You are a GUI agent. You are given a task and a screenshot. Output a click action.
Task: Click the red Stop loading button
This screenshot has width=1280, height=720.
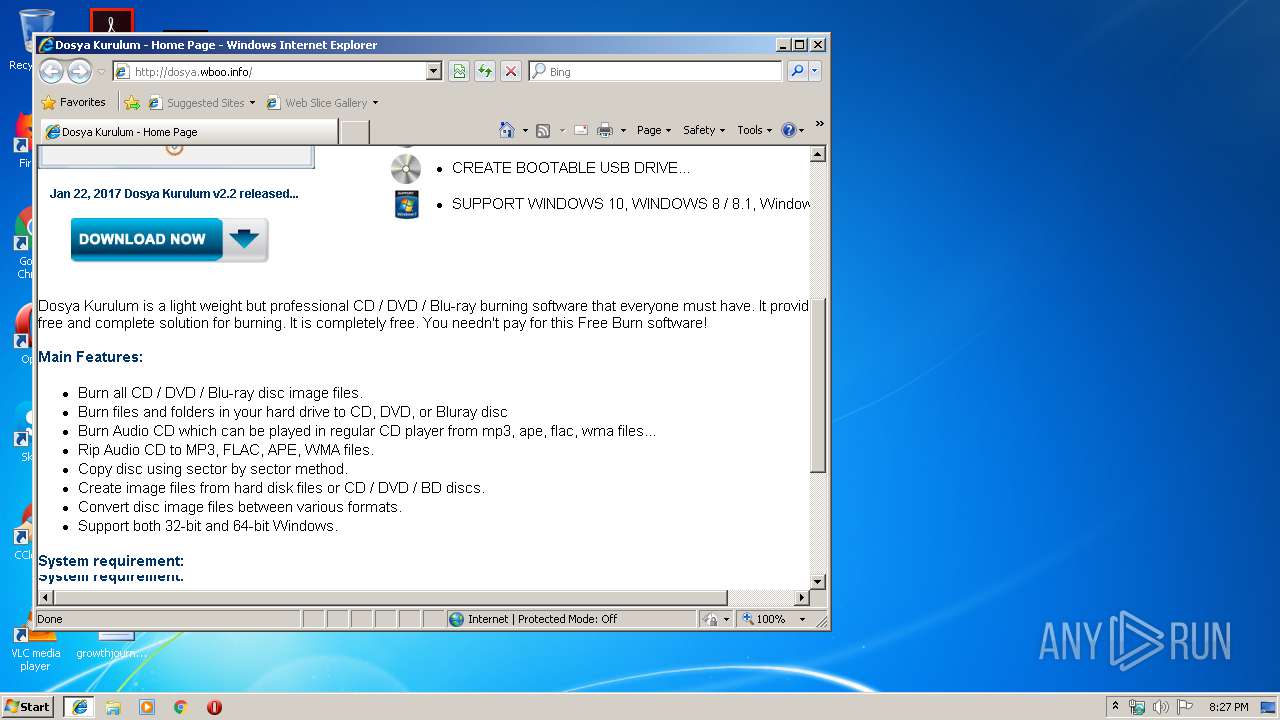(511, 71)
